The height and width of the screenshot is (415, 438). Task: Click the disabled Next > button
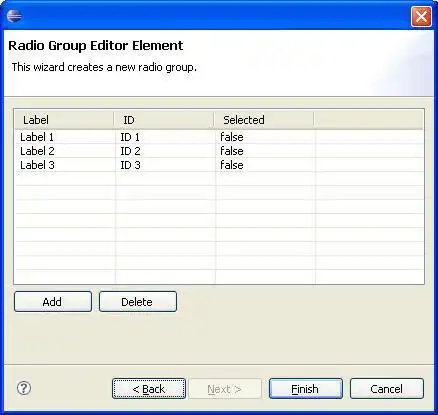tap(225, 389)
